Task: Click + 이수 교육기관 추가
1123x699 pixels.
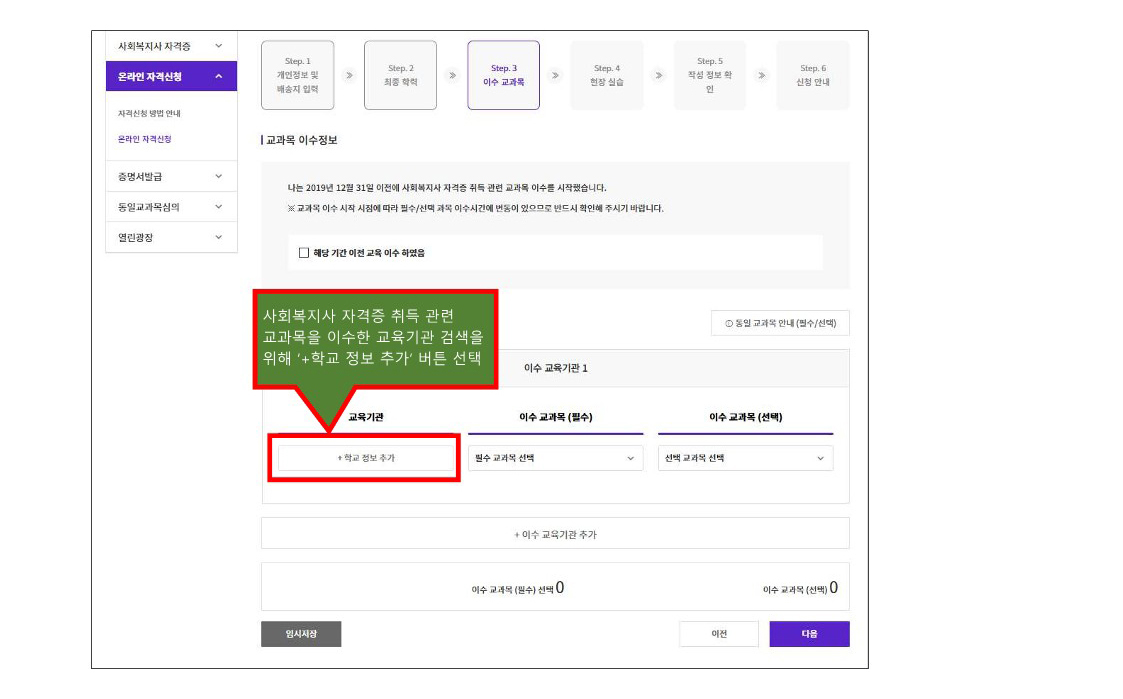Action: point(555,534)
